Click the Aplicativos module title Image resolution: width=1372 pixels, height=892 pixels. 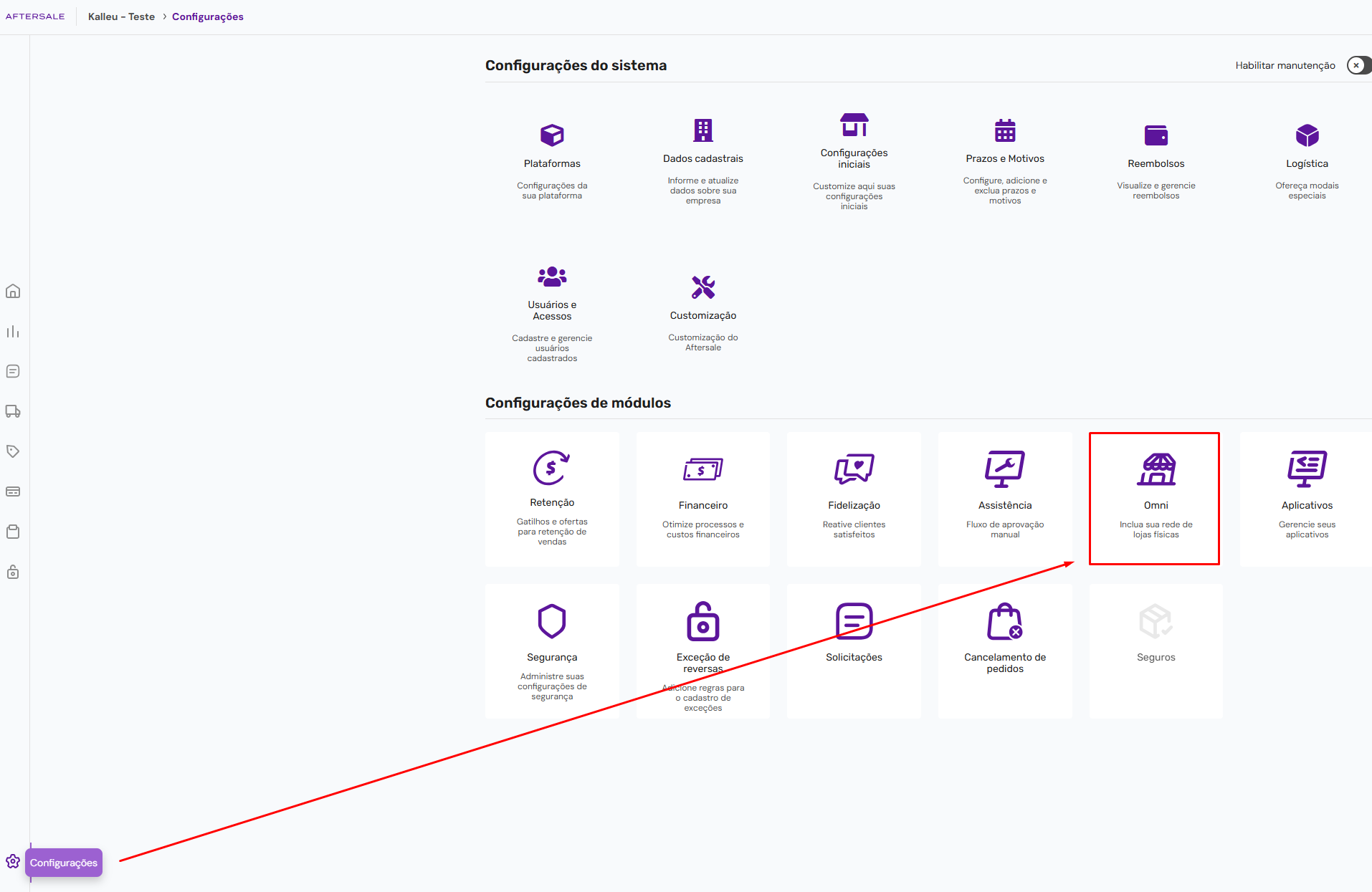click(1307, 505)
